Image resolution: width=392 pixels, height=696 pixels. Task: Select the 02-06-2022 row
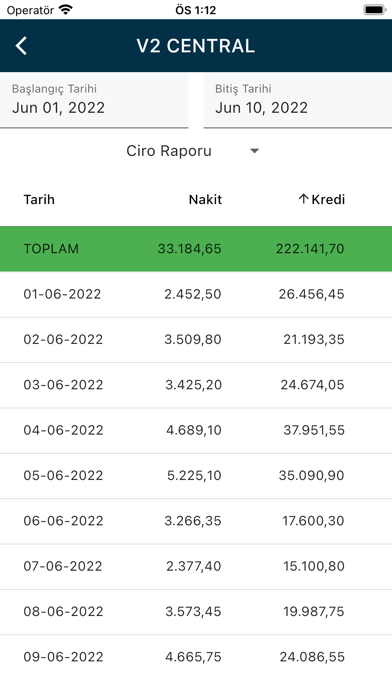196,340
